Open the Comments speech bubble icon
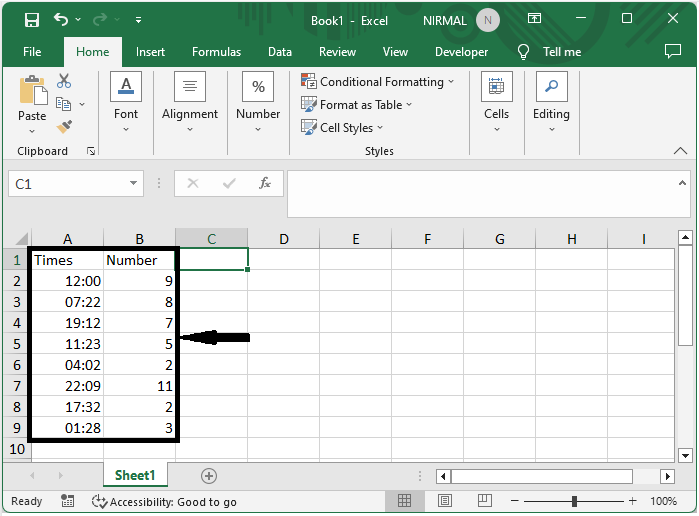This screenshot has width=699, height=516. (673, 51)
